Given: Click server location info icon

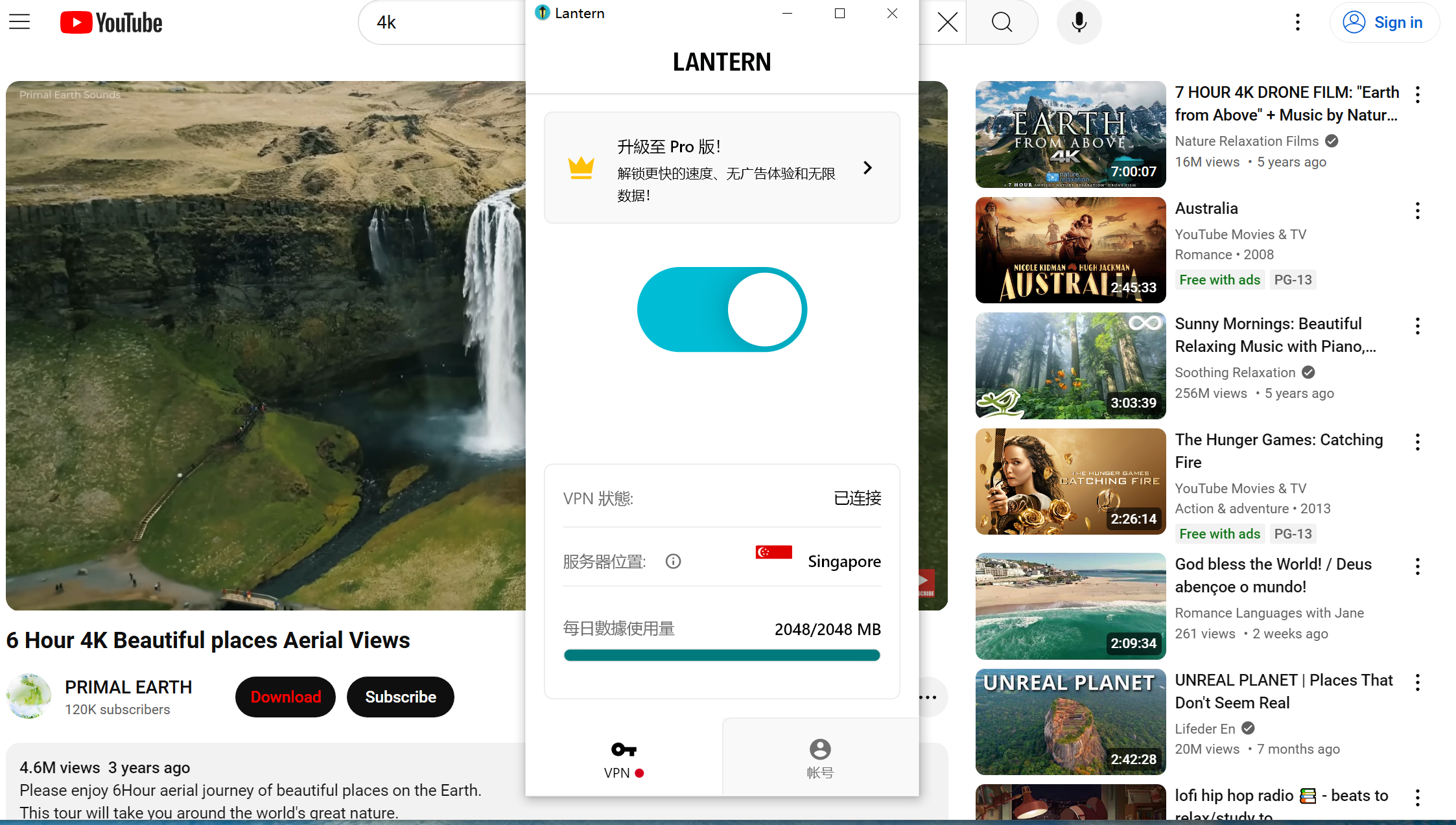Looking at the screenshot, I should pos(673,561).
